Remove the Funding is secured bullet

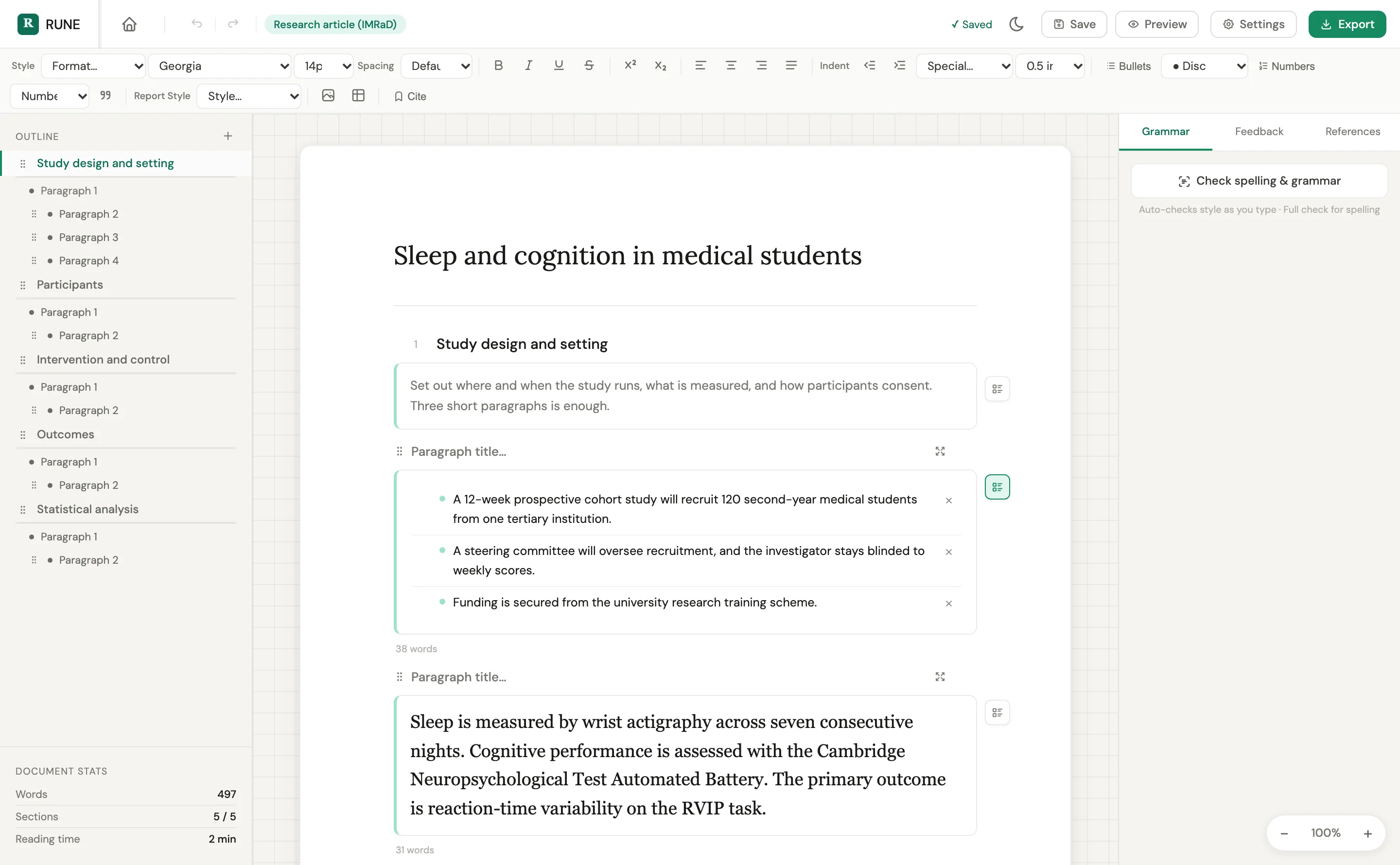pos(948,603)
